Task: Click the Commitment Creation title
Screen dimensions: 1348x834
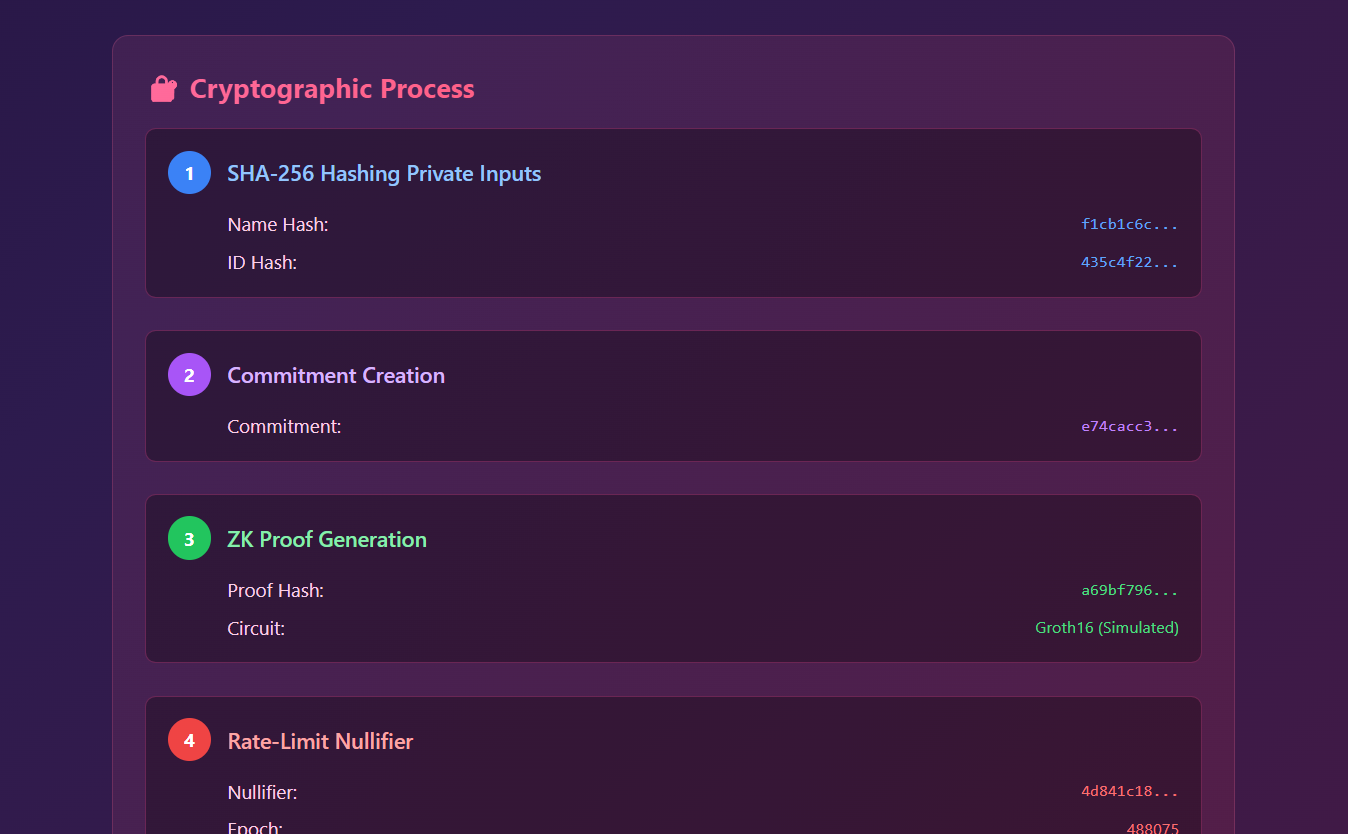Action: [x=336, y=375]
